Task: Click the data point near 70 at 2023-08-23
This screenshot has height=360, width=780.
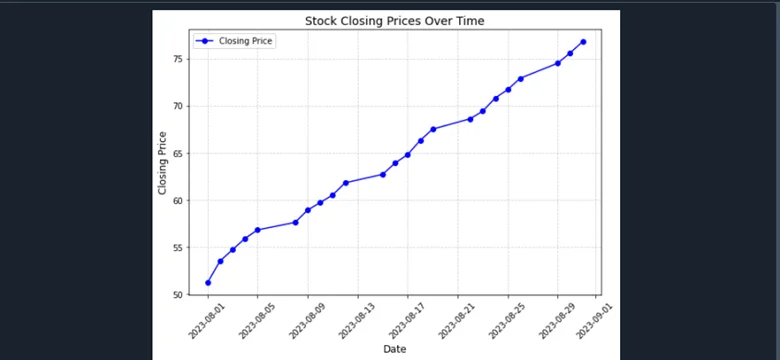Action: (483, 111)
